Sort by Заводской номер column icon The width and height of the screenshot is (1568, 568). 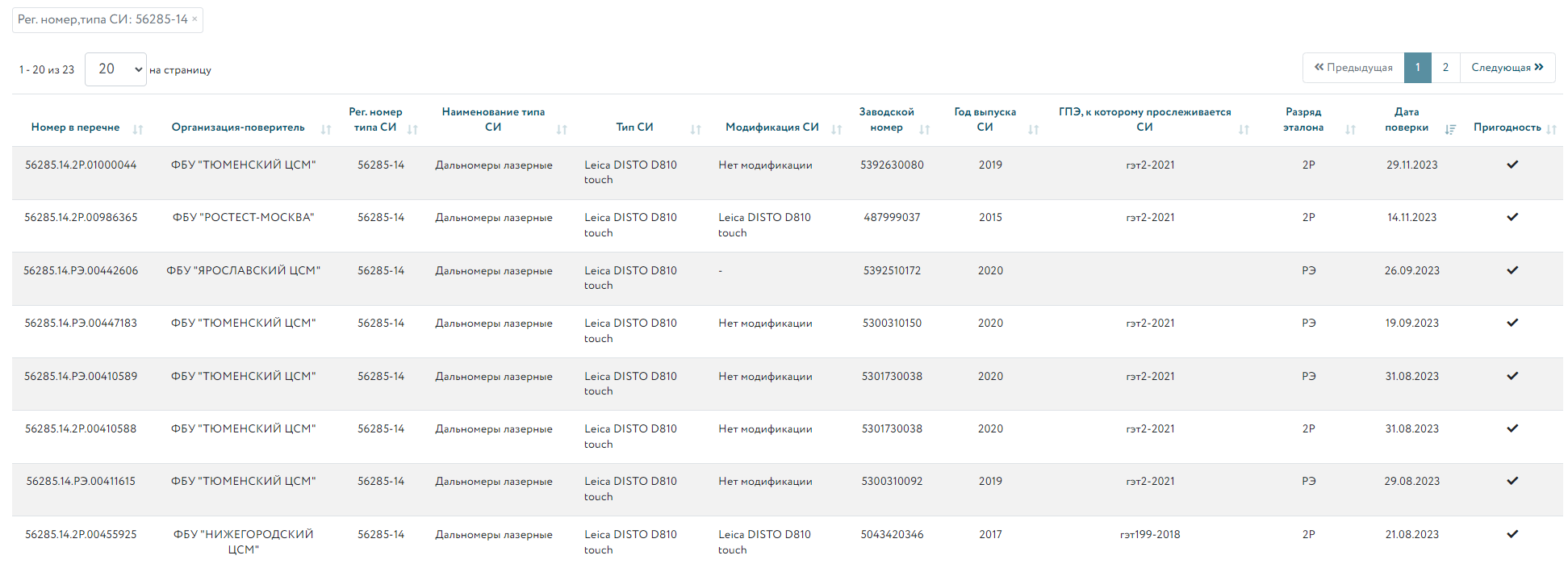tap(925, 129)
